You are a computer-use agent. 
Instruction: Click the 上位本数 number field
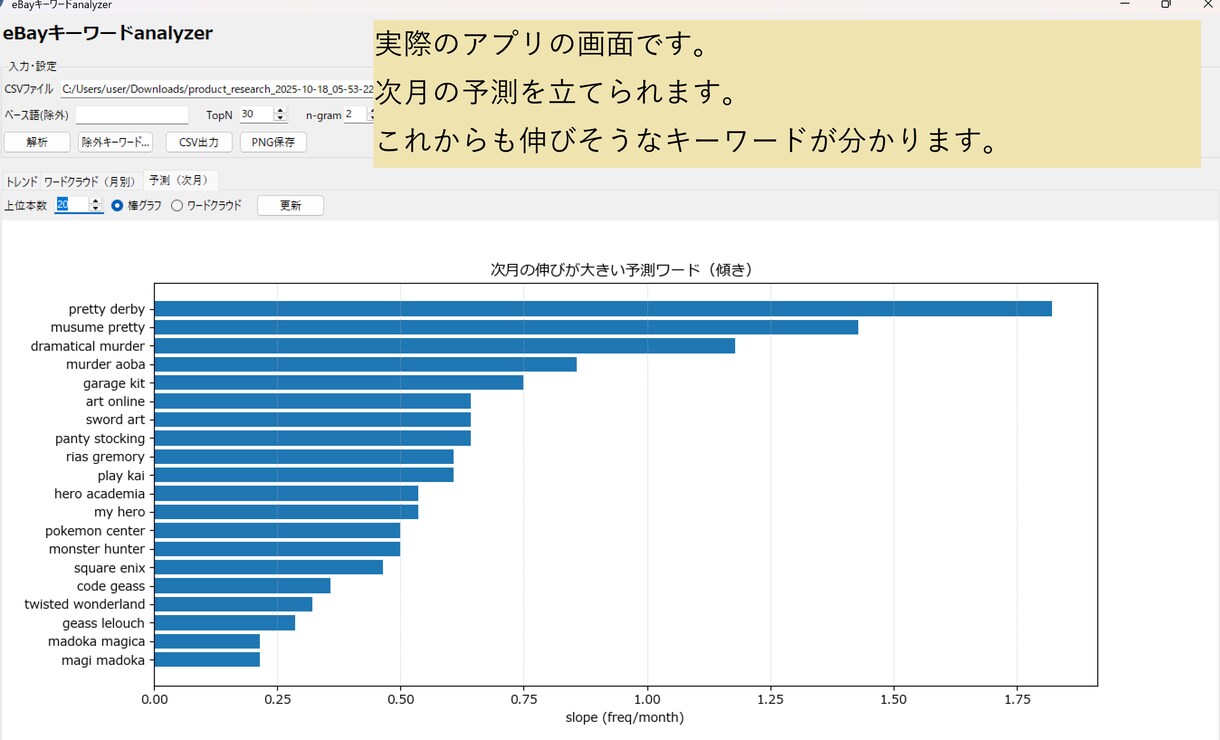click(x=72, y=205)
